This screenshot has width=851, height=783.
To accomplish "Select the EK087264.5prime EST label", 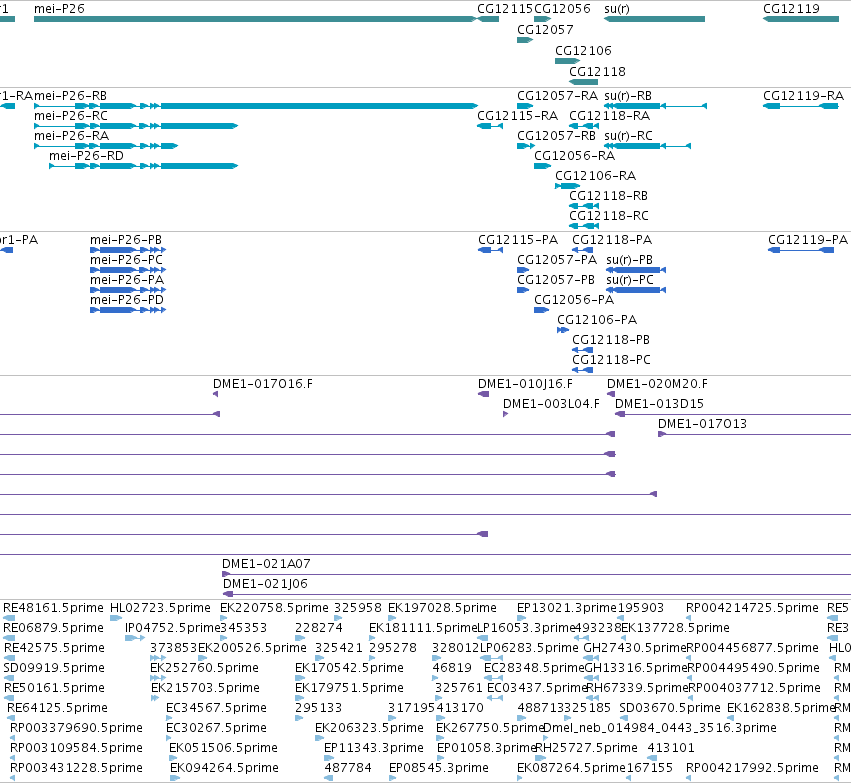I will 571,768.
